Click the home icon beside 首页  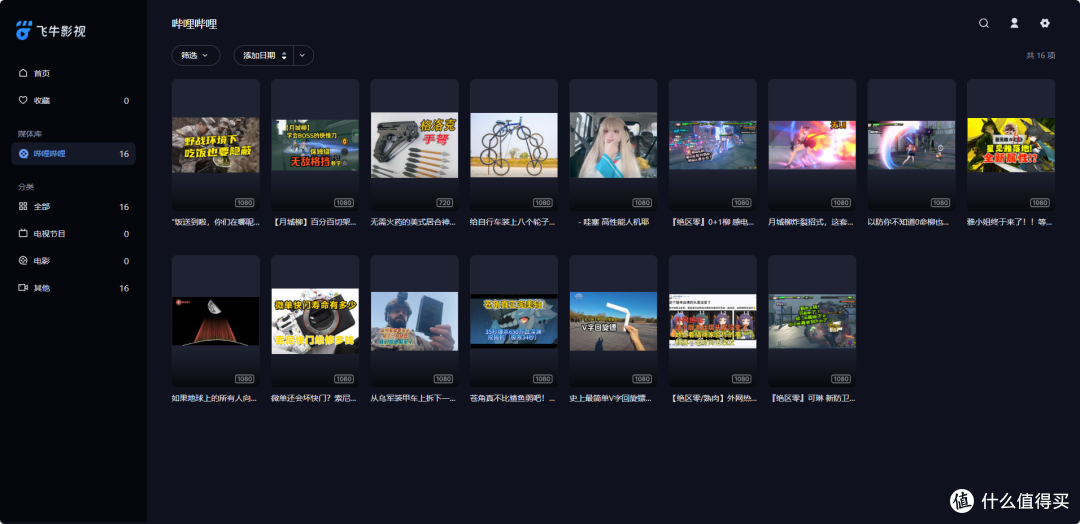point(23,73)
